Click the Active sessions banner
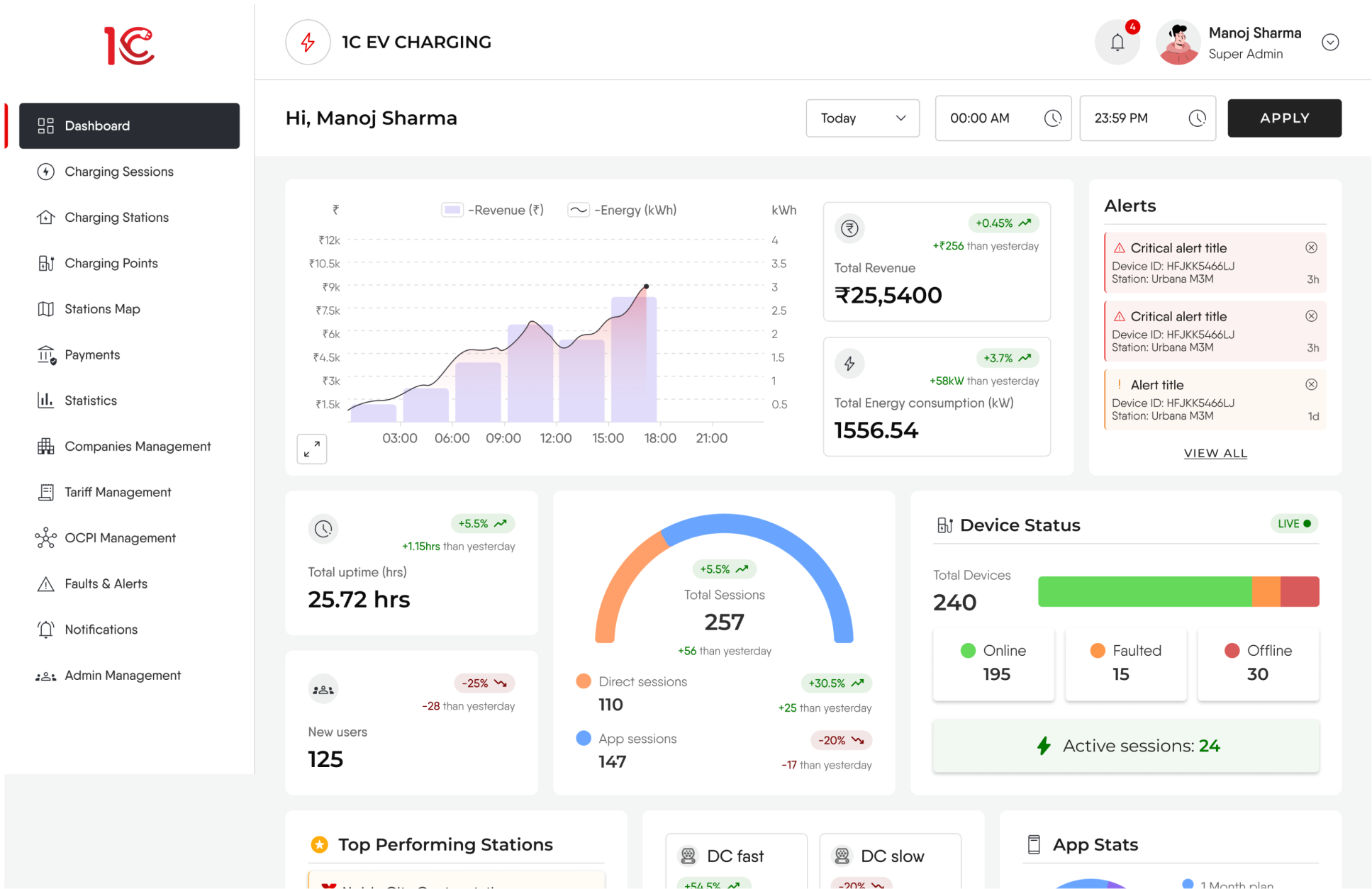This screenshot has height=889, width=1372. click(1125, 746)
